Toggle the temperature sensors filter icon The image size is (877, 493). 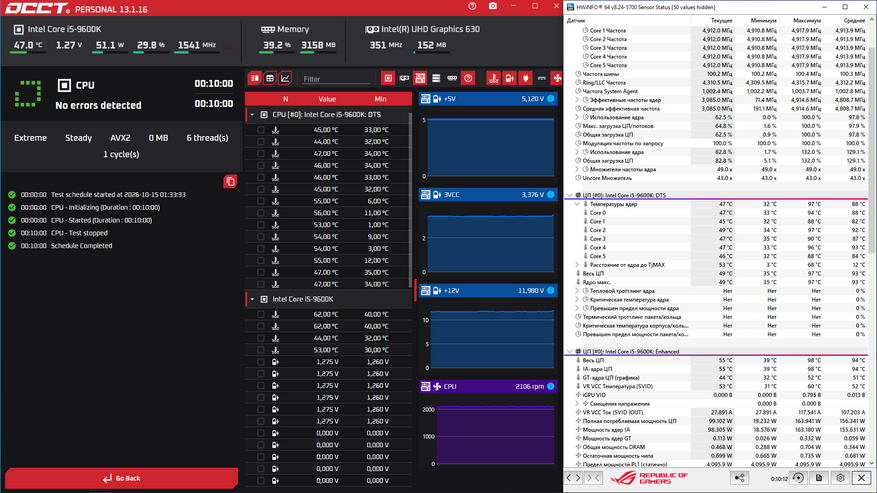(493, 78)
